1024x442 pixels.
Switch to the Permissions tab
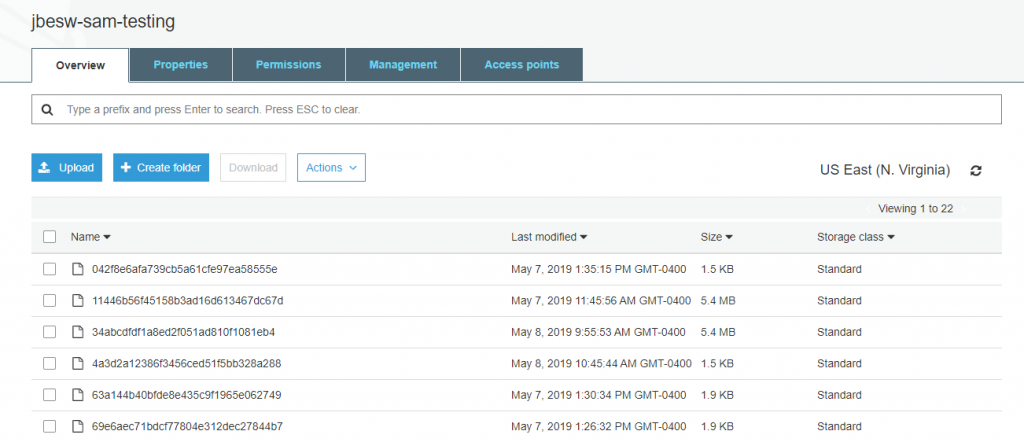289,65
